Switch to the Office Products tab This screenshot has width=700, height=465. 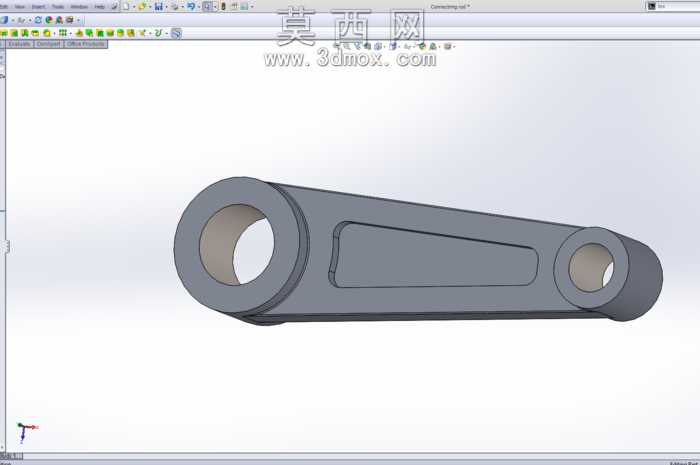point(86,44)
